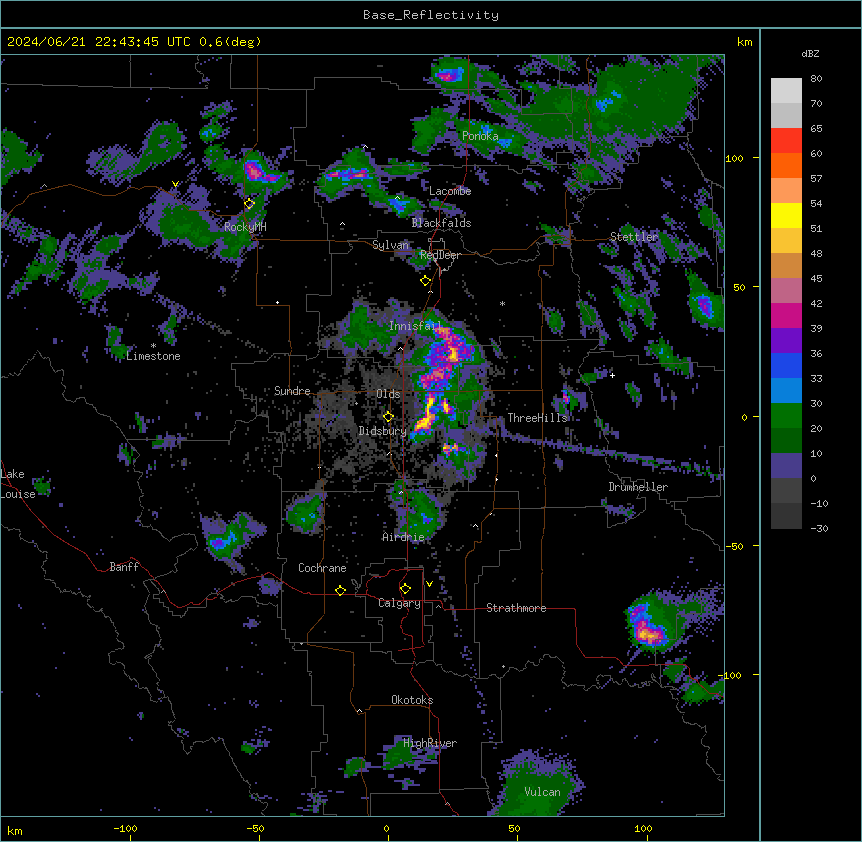This screenshot has width=862, height=842.
Task: Click the Strathmore town label
Action: click(516, 608)
